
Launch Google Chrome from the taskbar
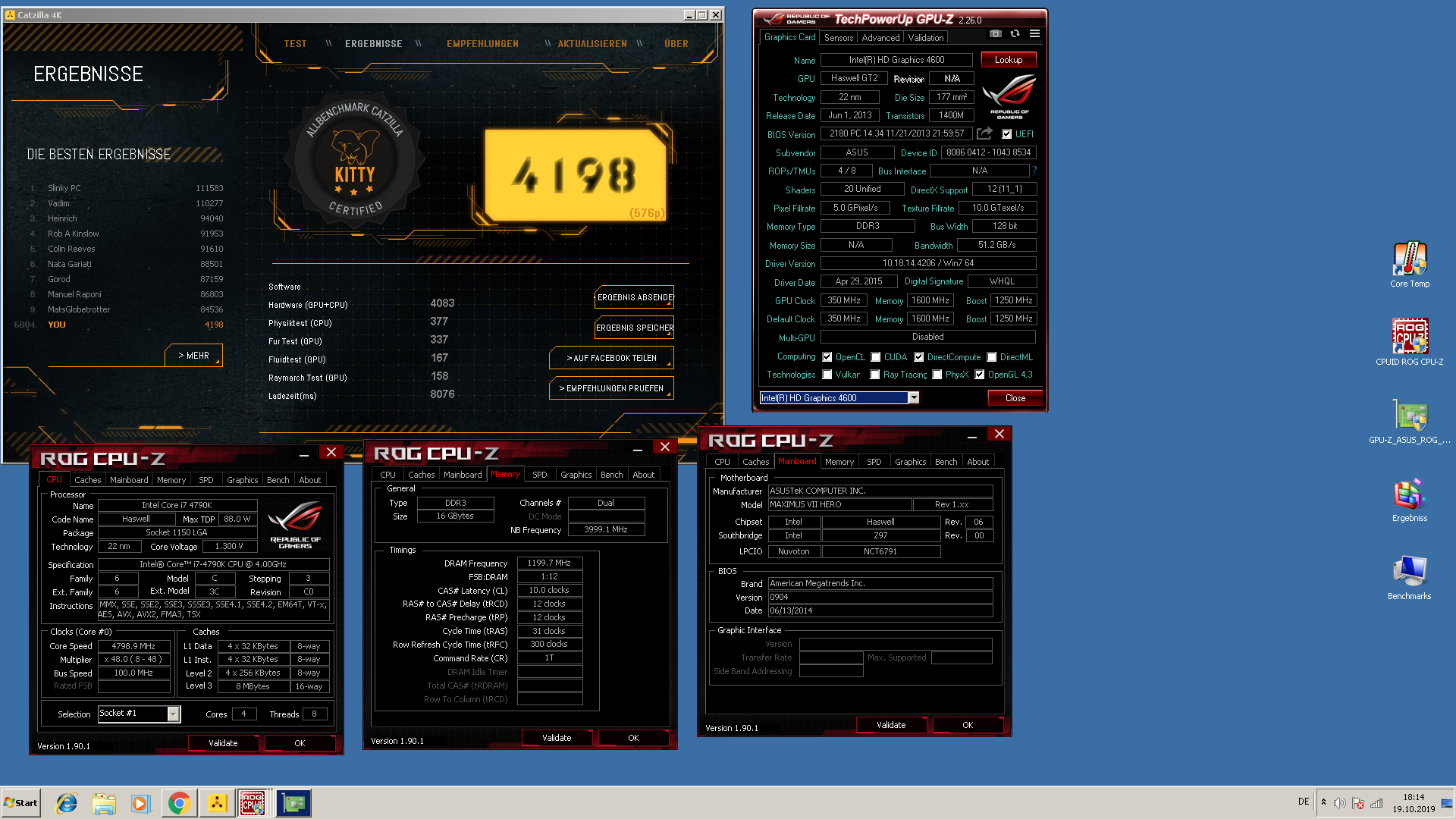pos(179,803)
